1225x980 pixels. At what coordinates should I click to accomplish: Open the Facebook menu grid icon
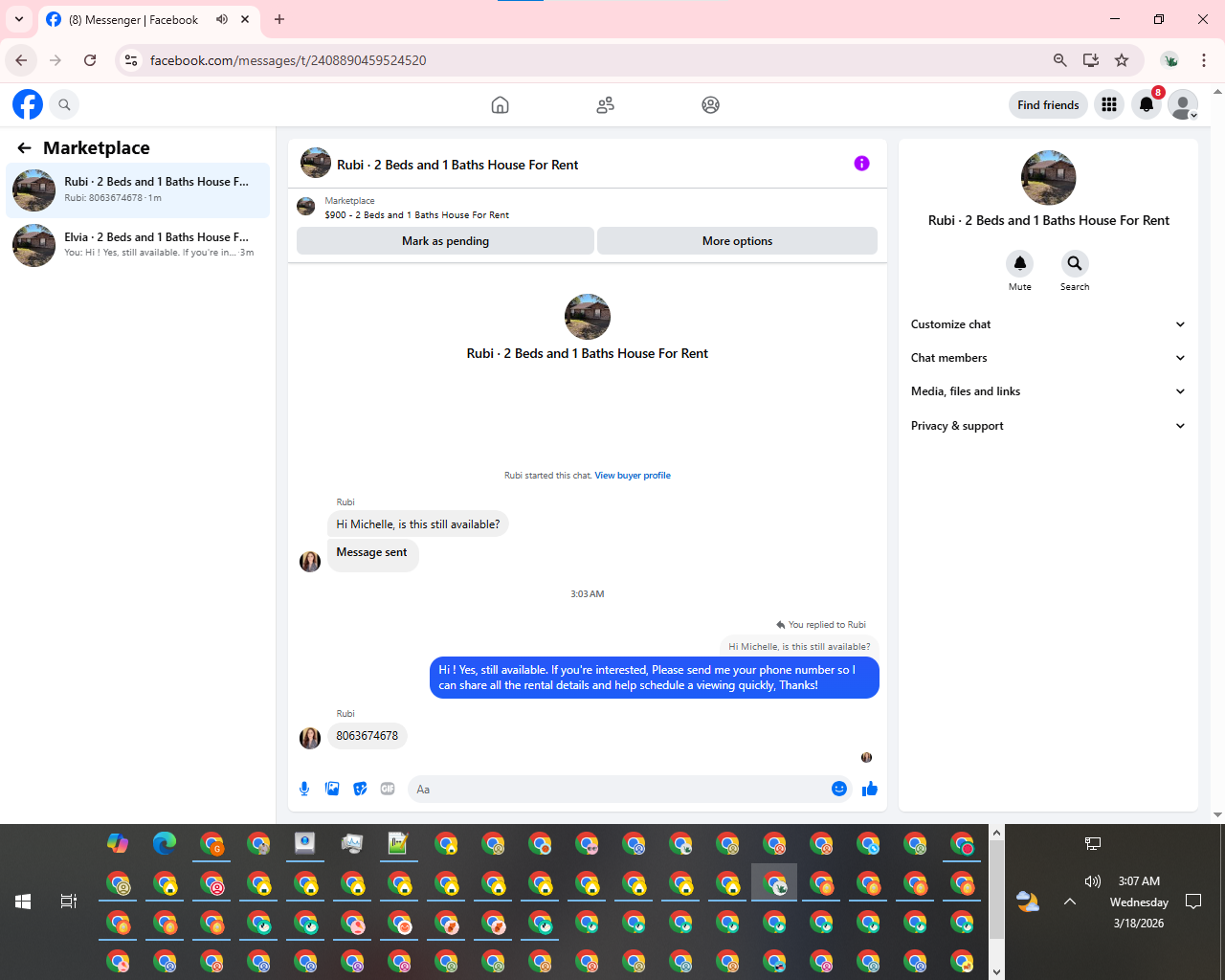coord(1109,104)
